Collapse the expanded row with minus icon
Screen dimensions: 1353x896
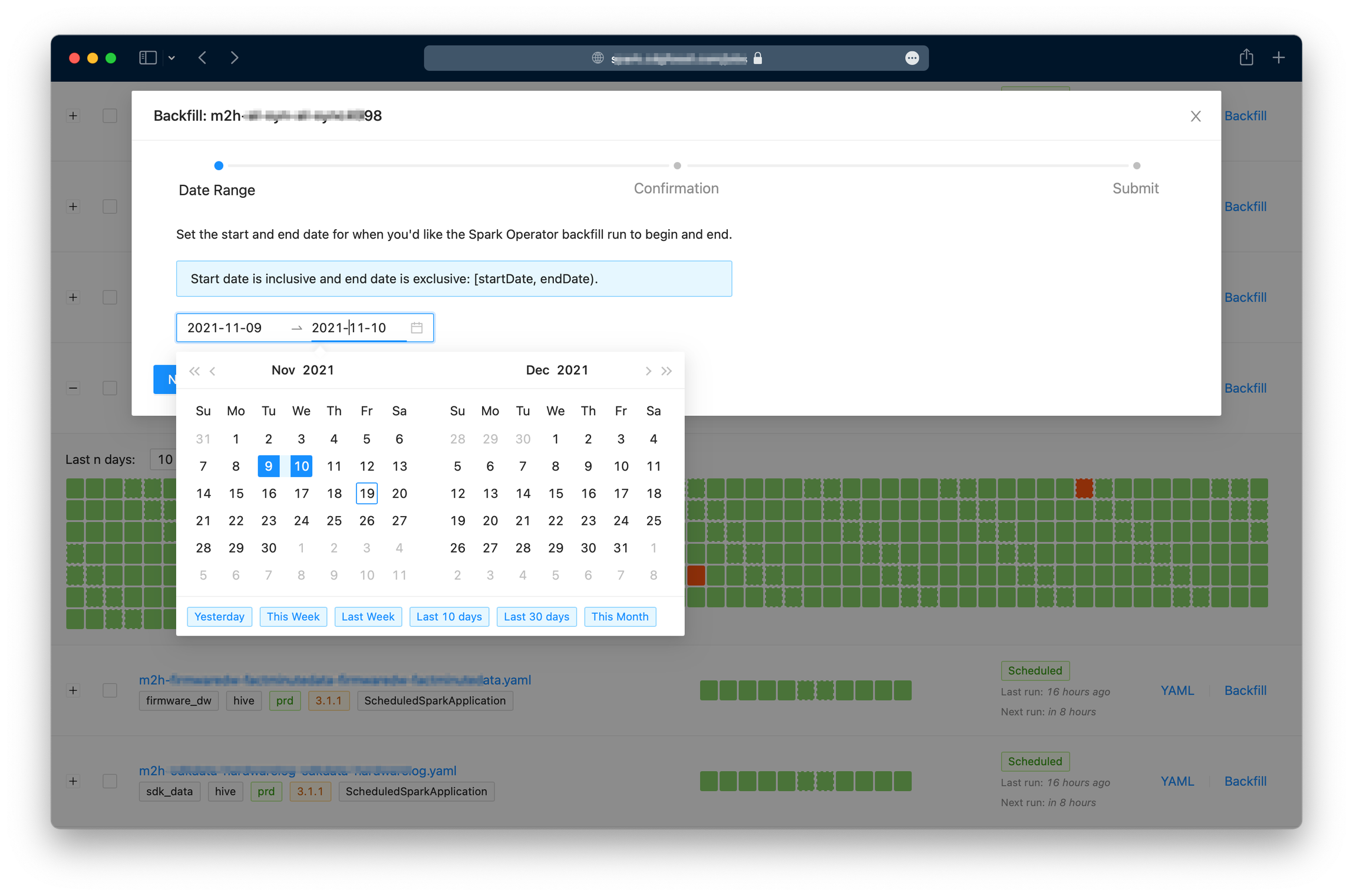73,388
